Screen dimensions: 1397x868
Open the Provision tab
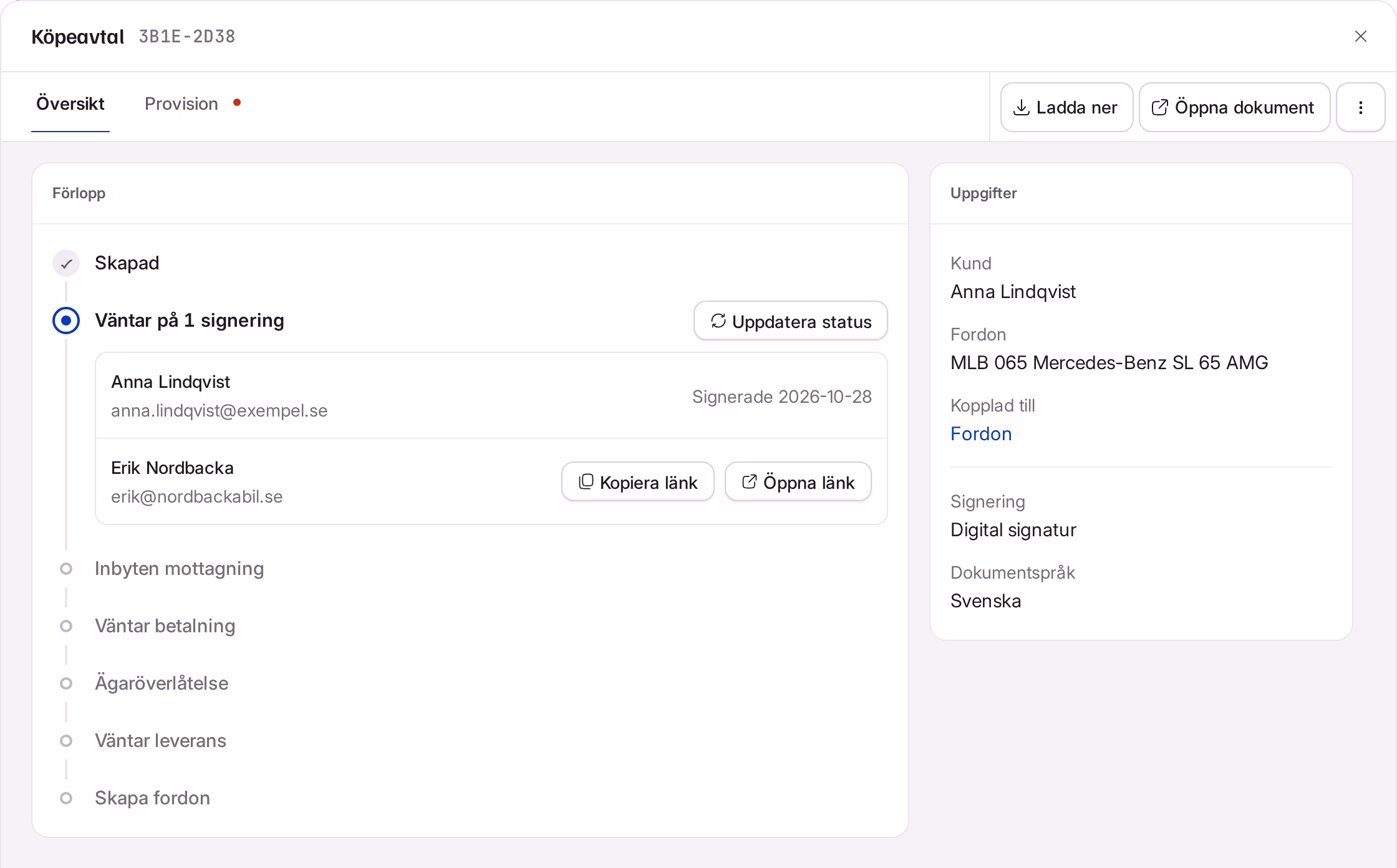181,104
